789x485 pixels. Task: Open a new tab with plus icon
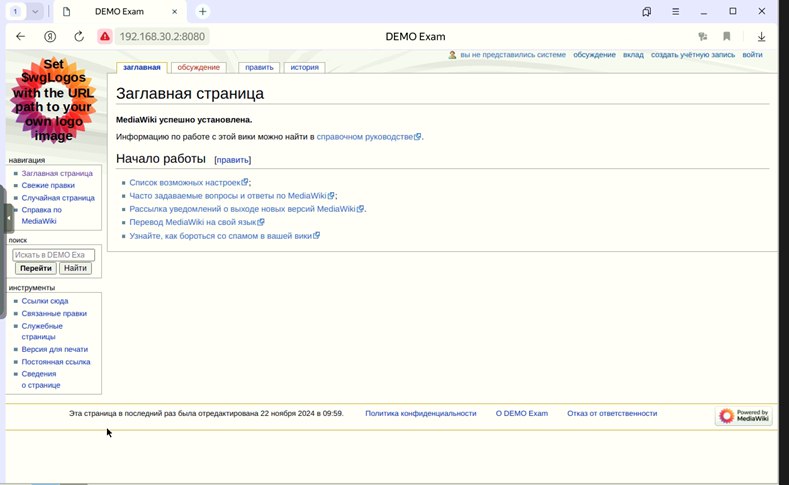pos(202,11)
